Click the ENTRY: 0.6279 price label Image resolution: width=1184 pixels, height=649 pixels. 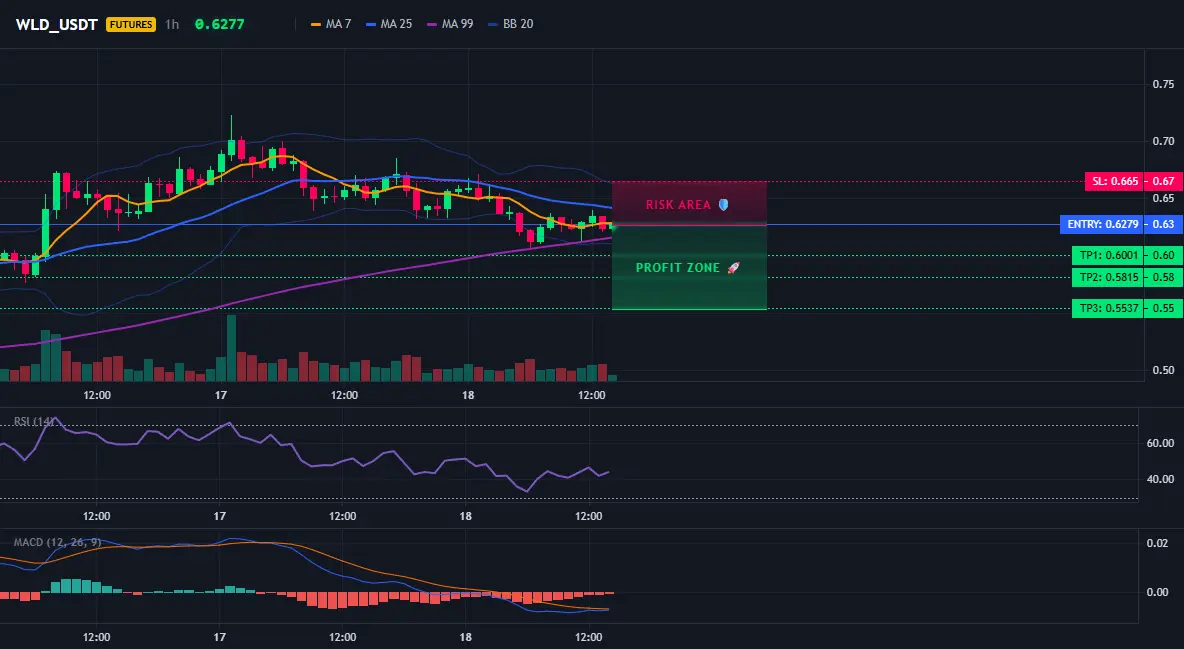pyautogui.click(x=1102, y=224)
